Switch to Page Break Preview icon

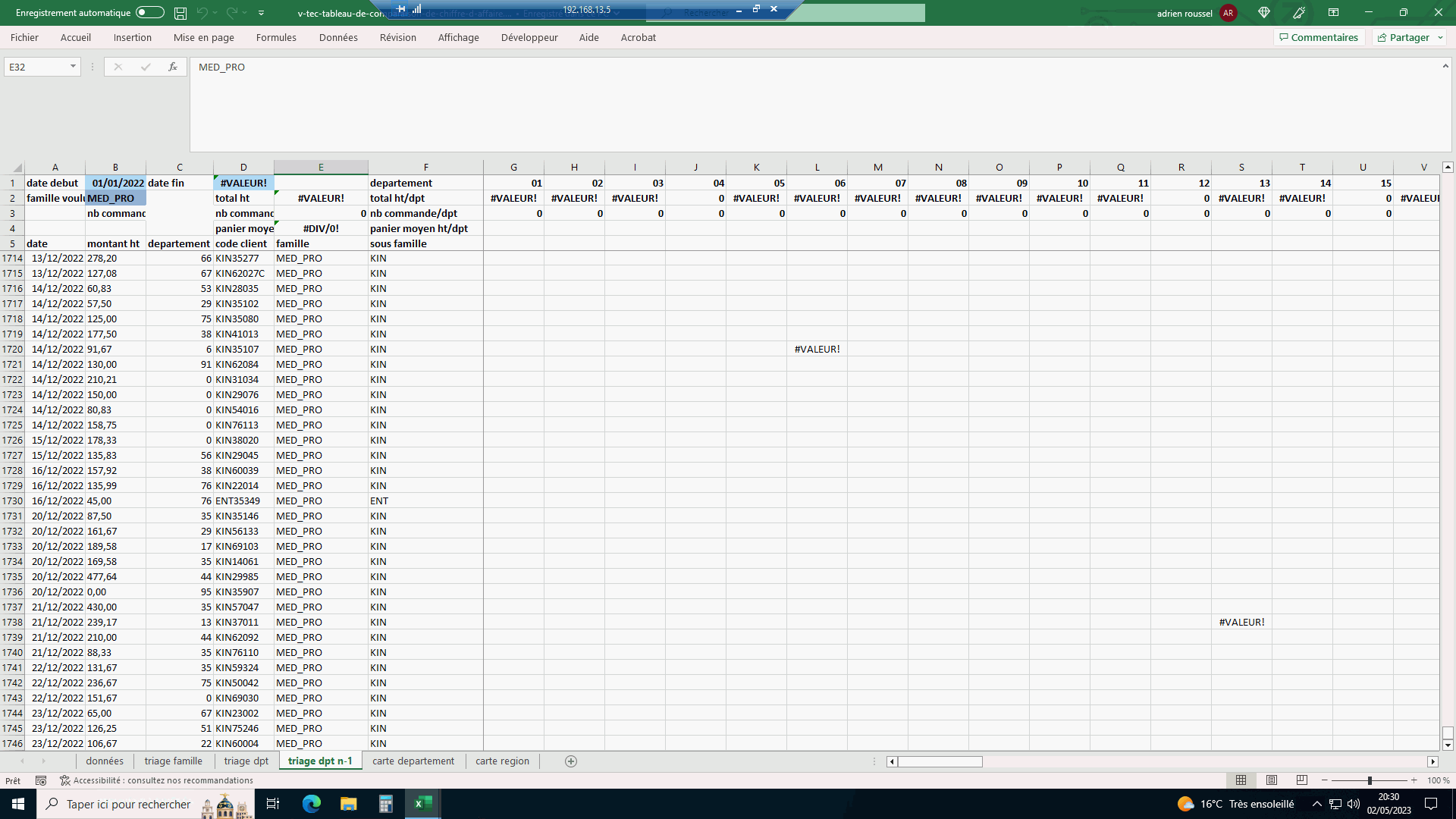pyautogui.click(x=1302, y=780)
